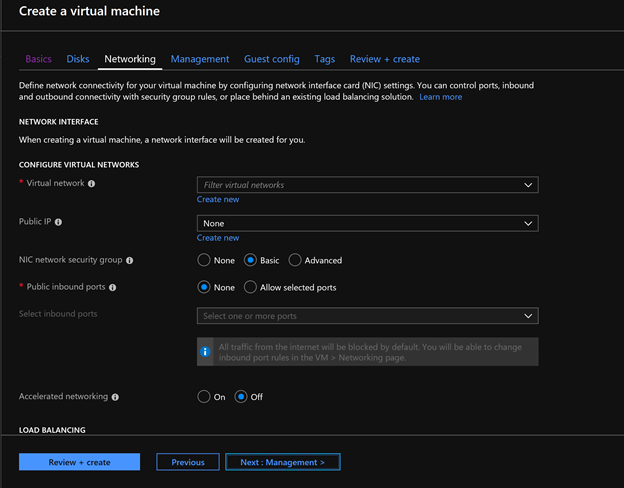Click the Select inbound ports label
Image resolution: width=624 pixels, height=488 pixels.
pos(58,314)
